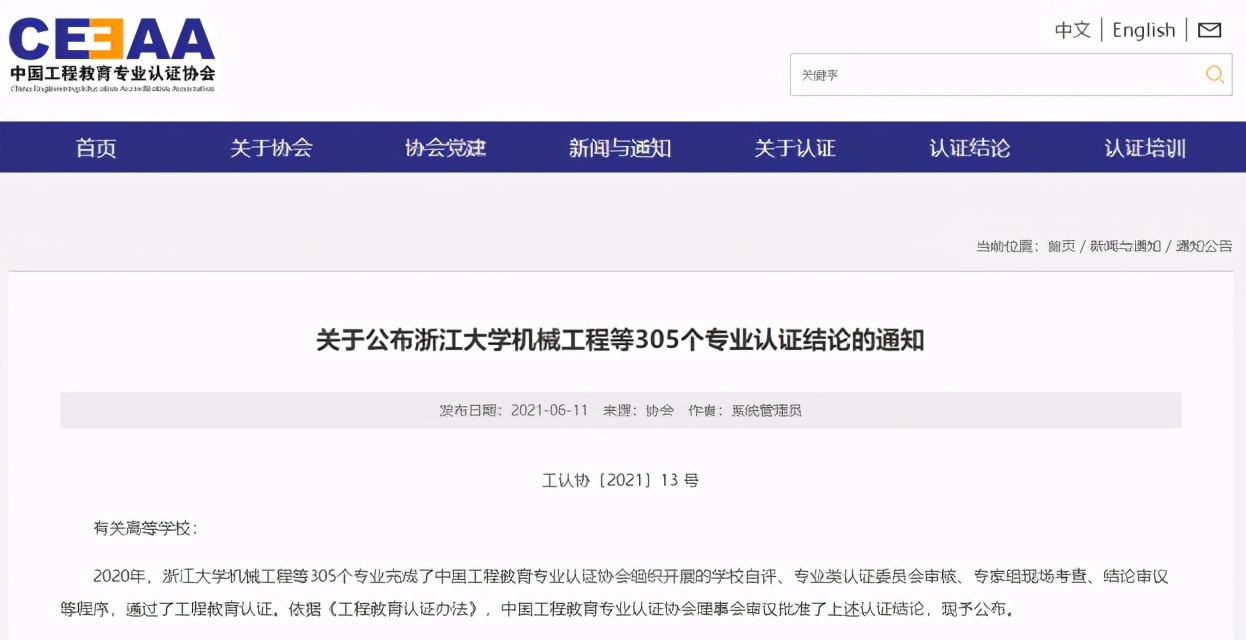Select the 中文 language option
Screen dimensions: 1246x640
click(1072, 30)
